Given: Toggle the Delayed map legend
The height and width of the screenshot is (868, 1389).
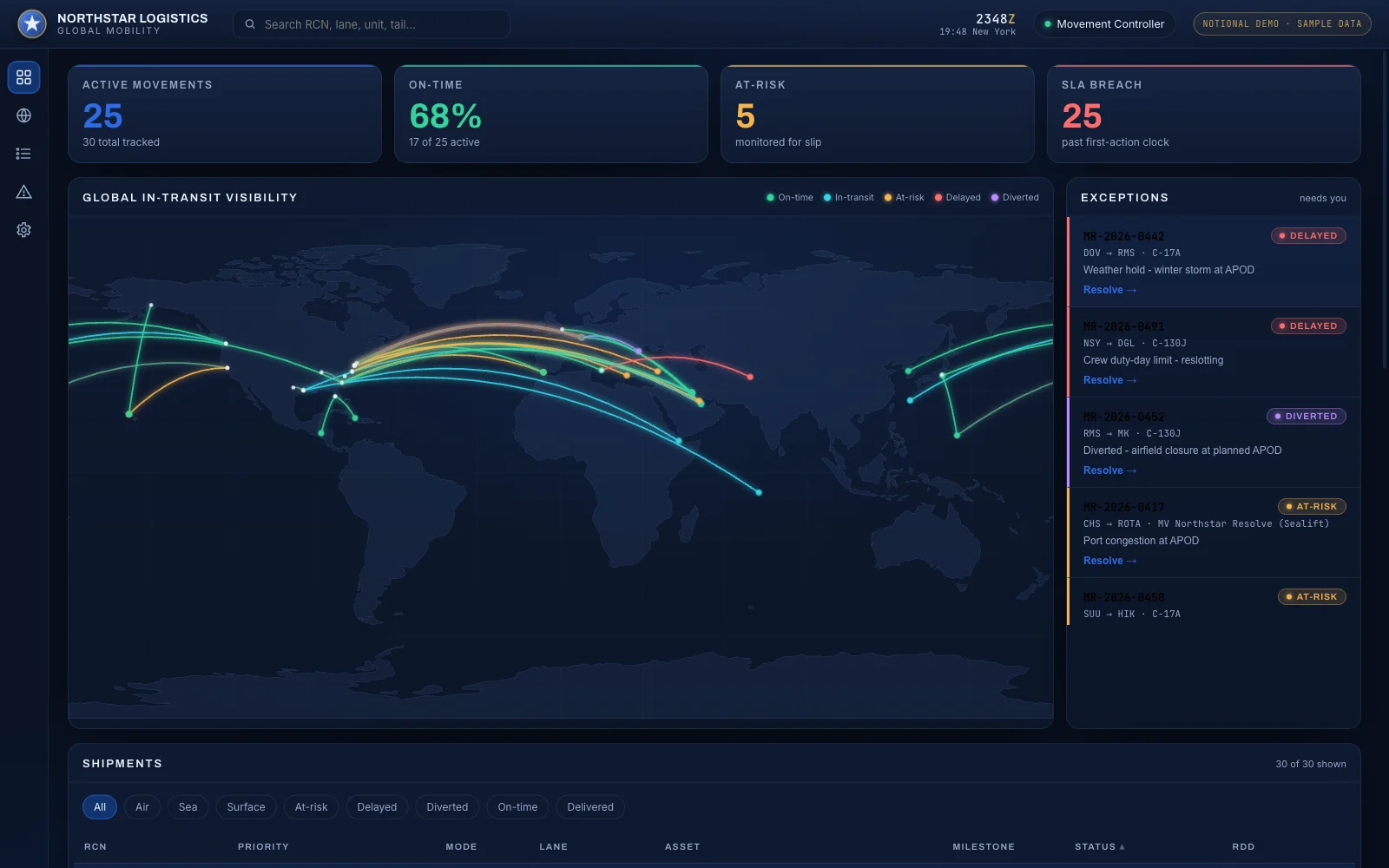Looking at the screenshot, I should 958,198.
